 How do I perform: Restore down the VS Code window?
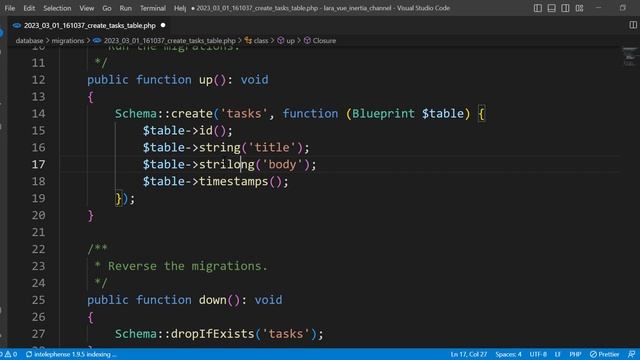click(x=622, y=8)
